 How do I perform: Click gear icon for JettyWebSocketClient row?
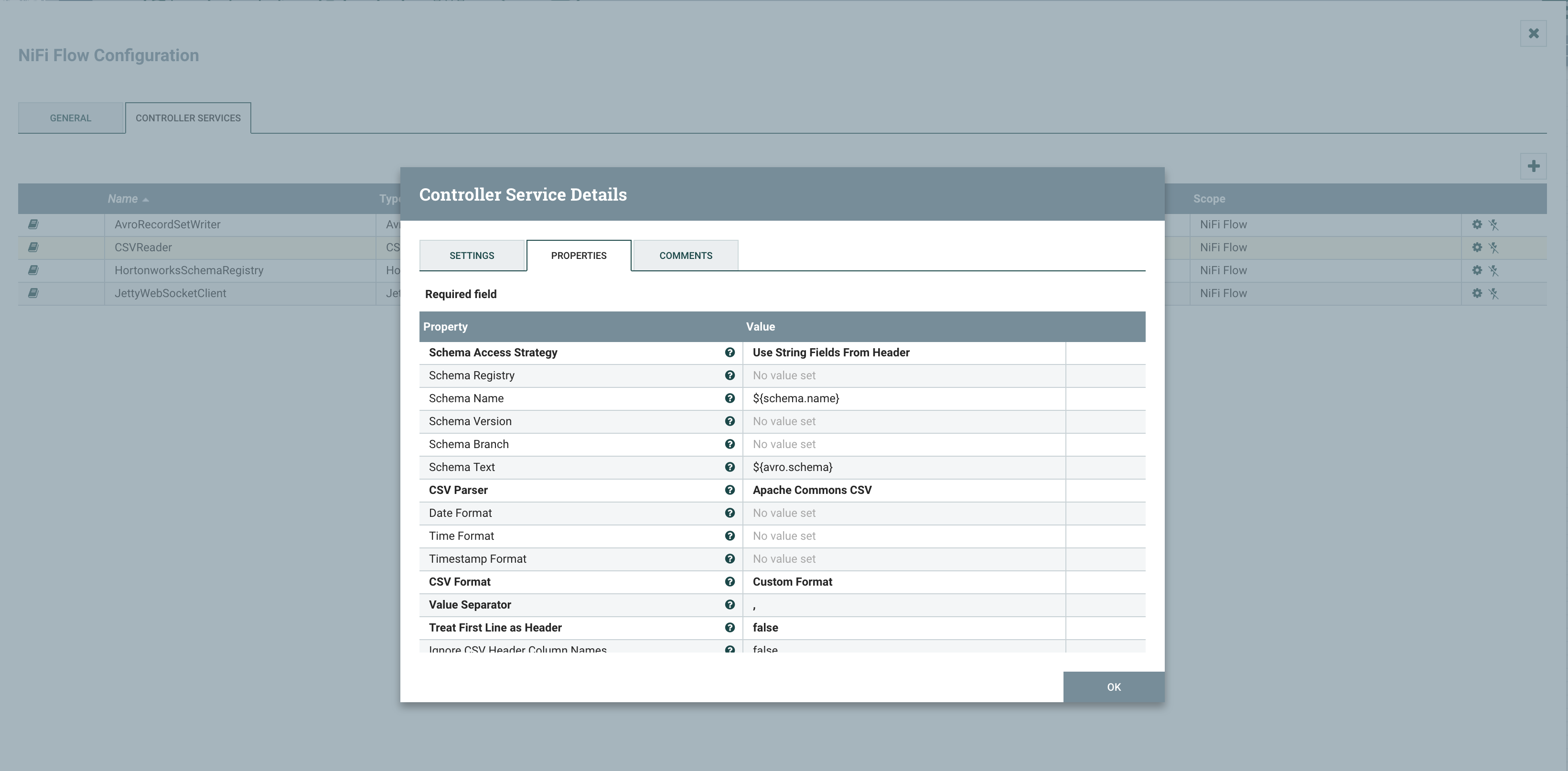(x=1477, y=293)
